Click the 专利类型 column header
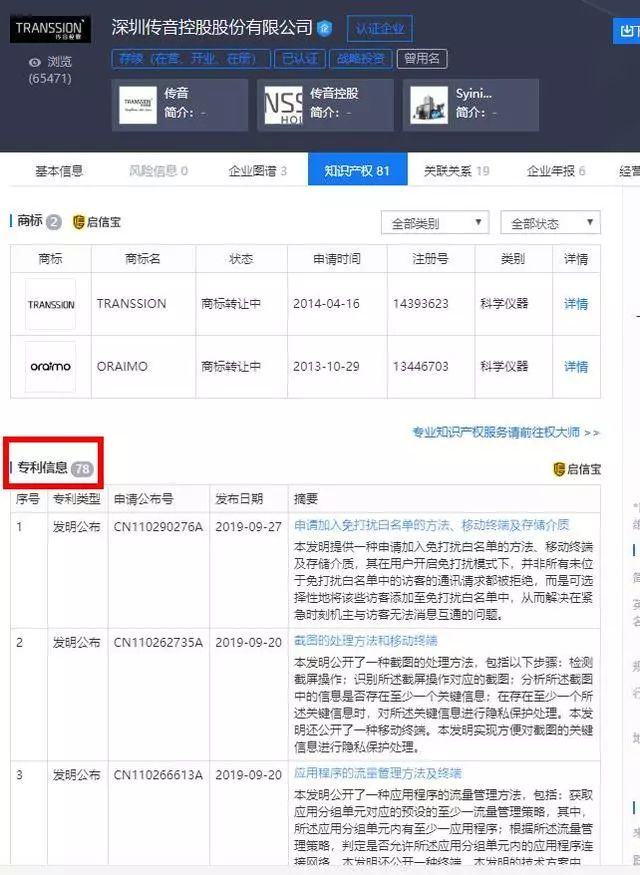The image size is (640, 875). (76, 498)
